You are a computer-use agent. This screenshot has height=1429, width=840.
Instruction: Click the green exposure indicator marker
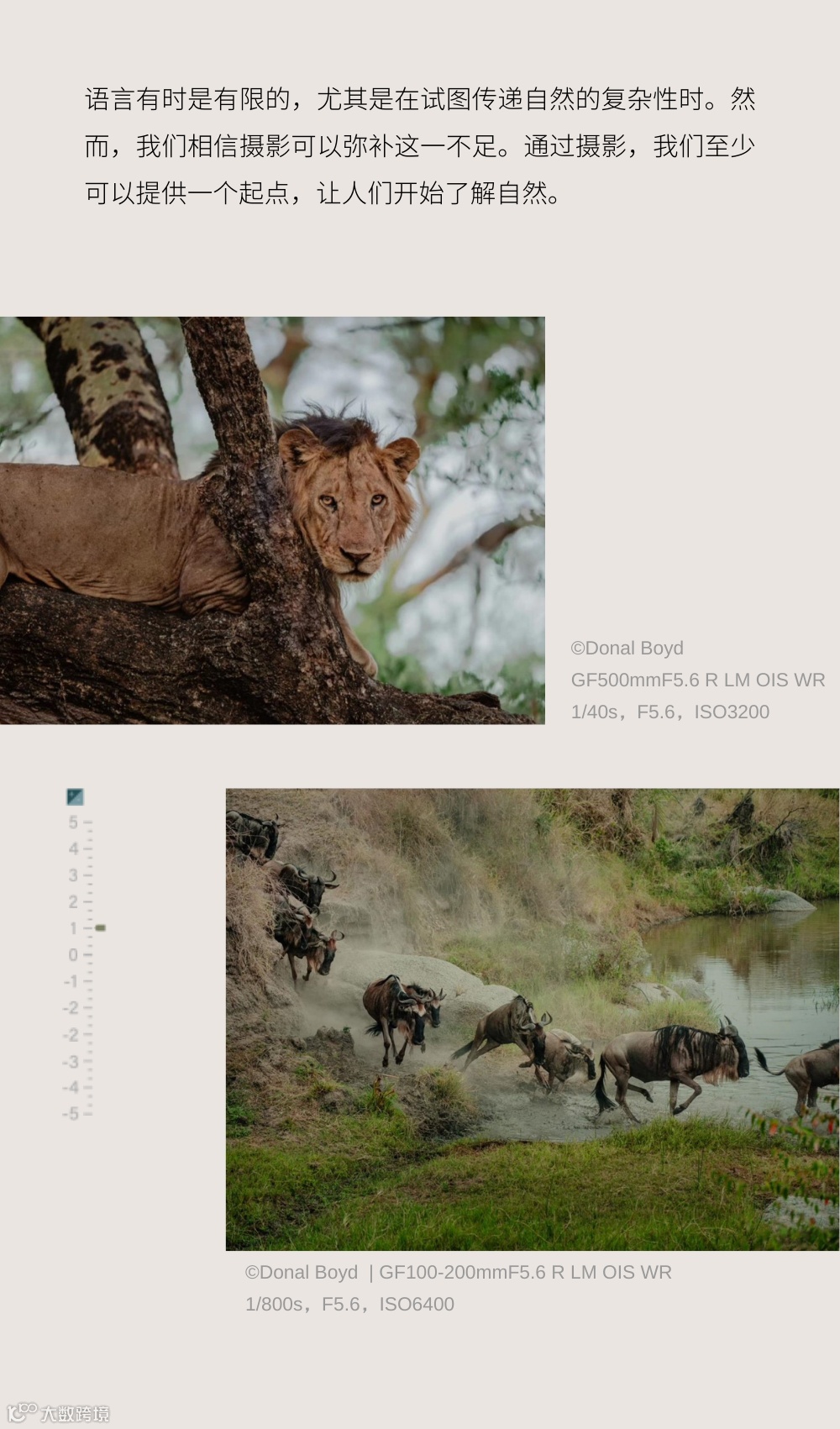click(x=100, y=927)
